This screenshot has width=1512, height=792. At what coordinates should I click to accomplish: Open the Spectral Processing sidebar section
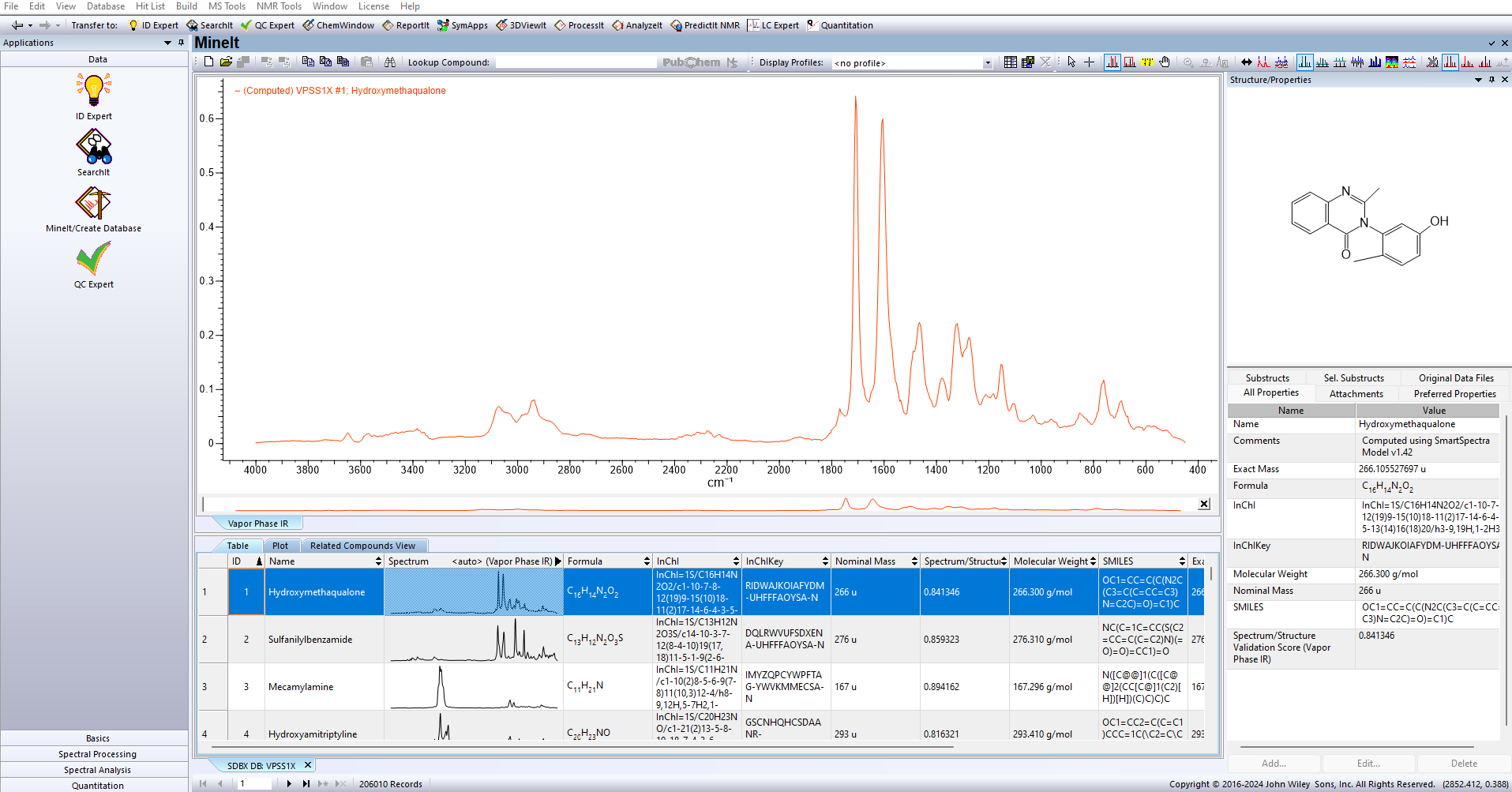pos(97,754)
